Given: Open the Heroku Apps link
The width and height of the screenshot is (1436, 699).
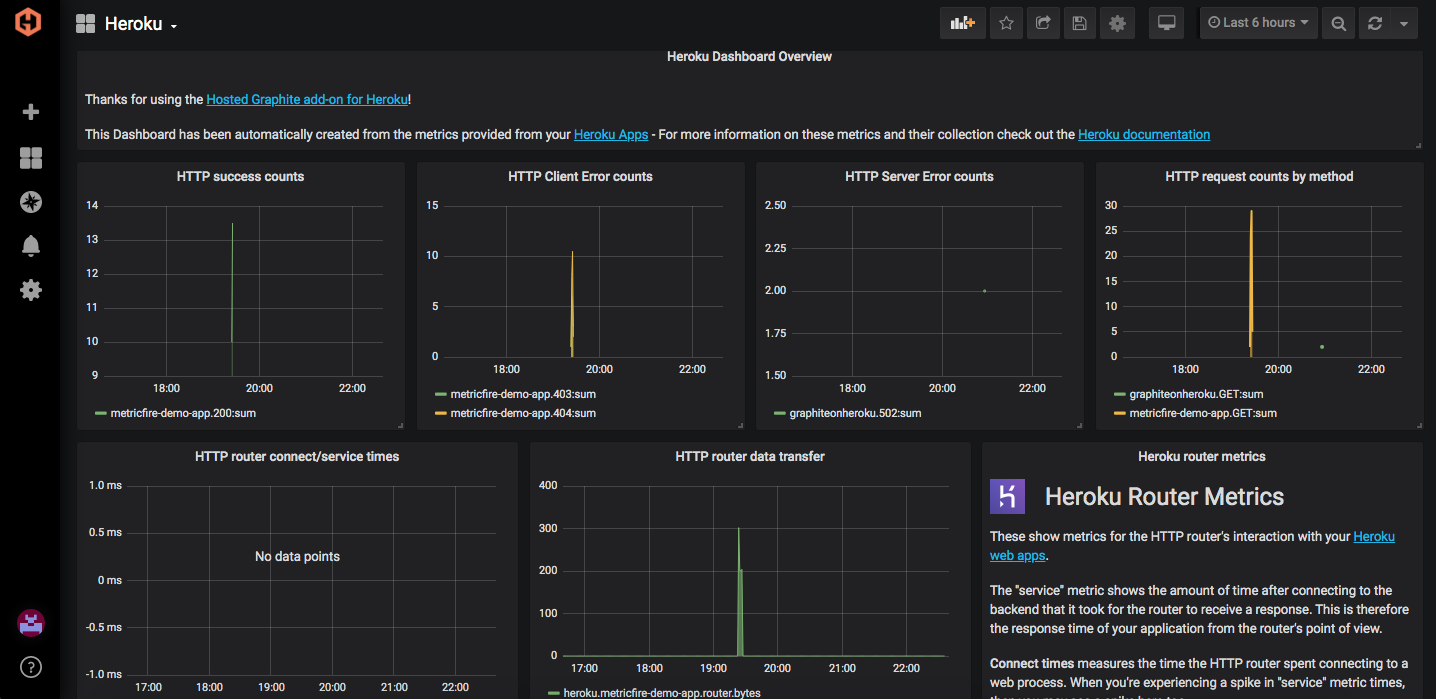Looking at the screenshot, I should pos(611,135).
